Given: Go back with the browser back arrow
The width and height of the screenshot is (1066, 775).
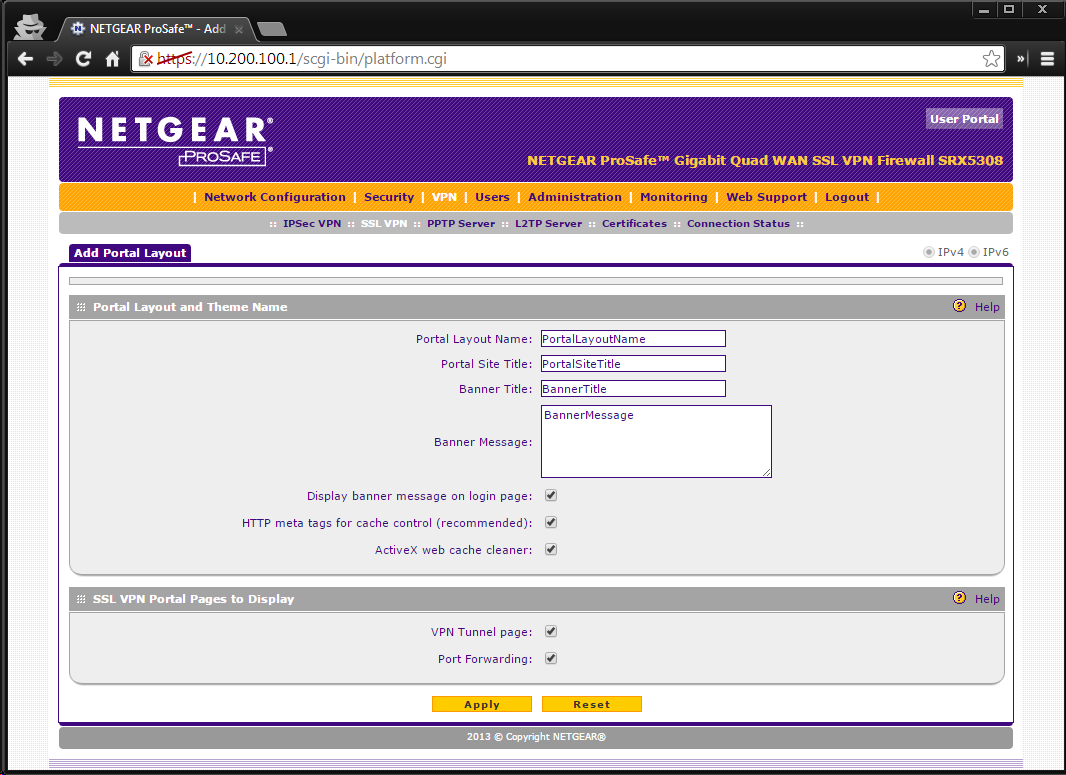Looking at the screenshot, I should click(25, 59).
